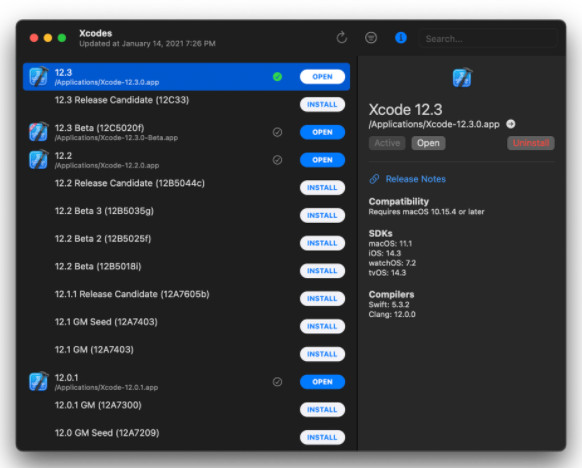Screen dimensions: 582x468
Task: Refresh the Xcode versions list
Action: [x=341, y=37]
